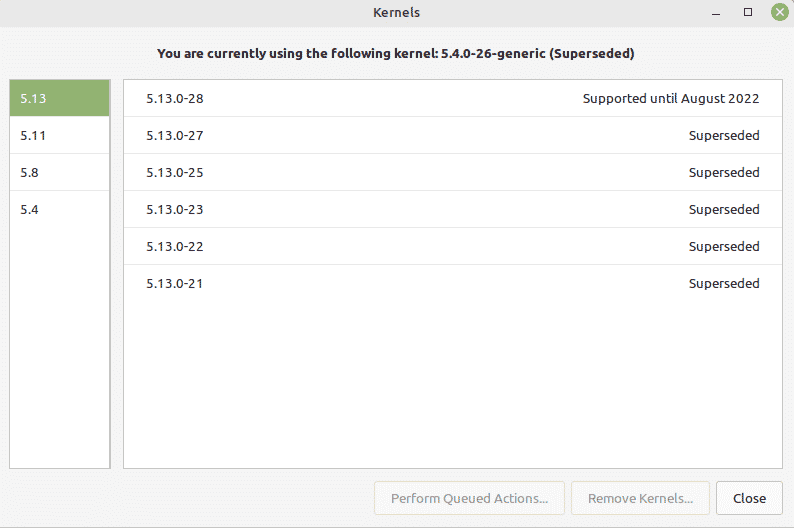Open the 5.8 kernel series list
Image resolution: width=794 pixels, height=528 pixels.
point(60,172)
